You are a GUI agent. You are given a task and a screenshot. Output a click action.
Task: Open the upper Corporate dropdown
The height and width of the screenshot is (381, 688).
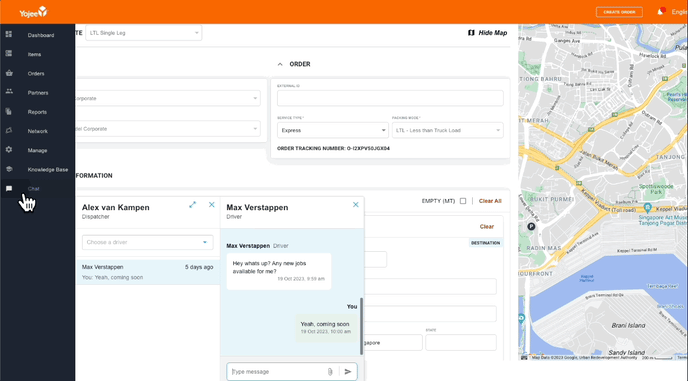coord(168,98)
